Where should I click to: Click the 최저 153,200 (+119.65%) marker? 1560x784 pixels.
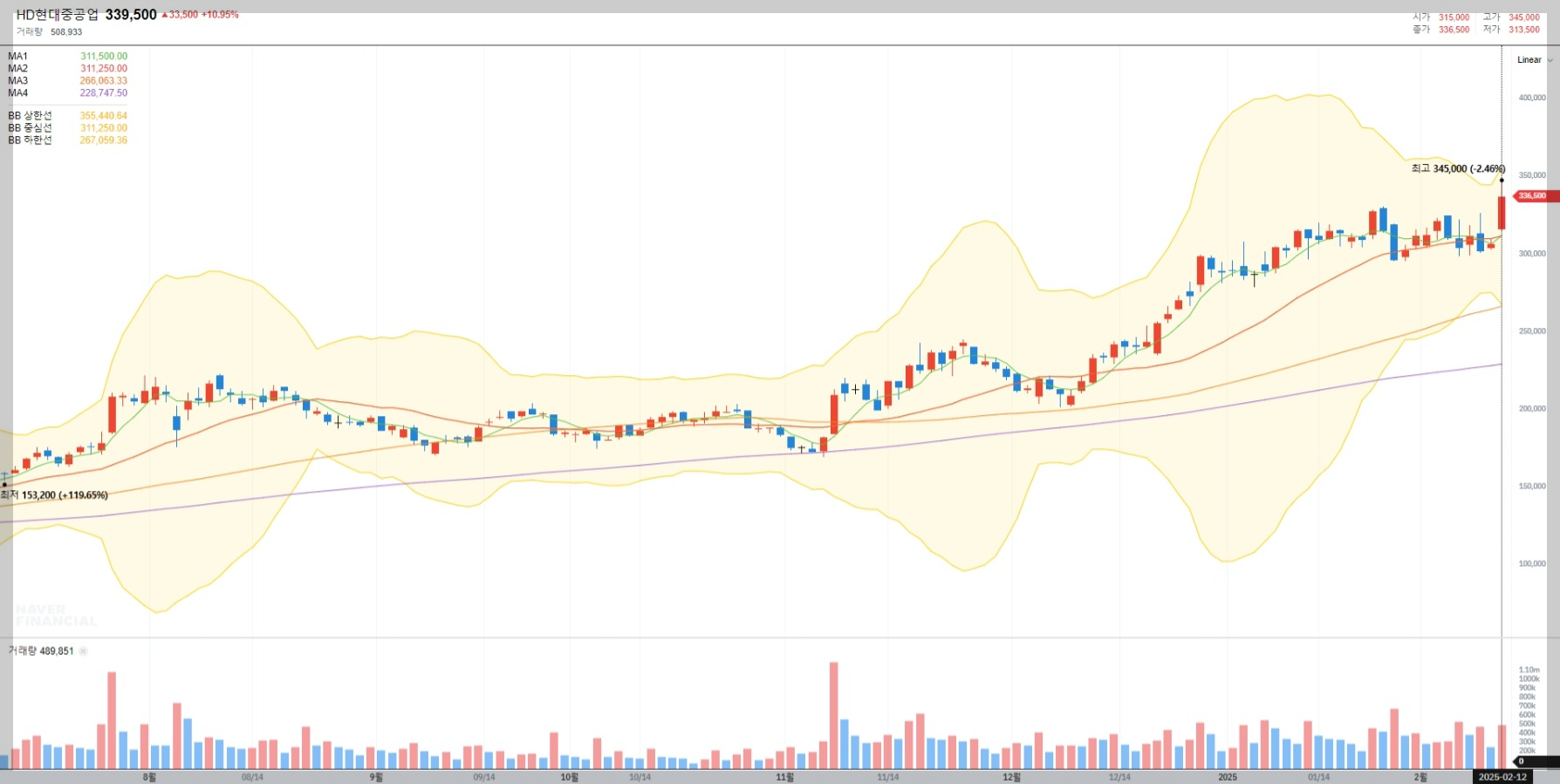tap(54, 495)
